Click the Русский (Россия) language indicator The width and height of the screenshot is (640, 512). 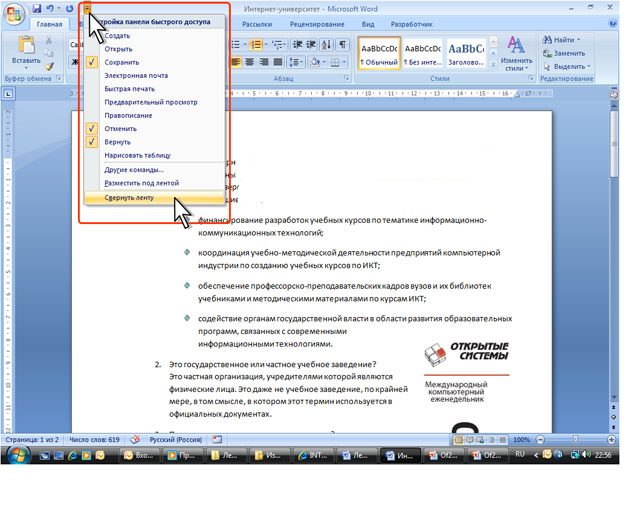pos(176,440)
